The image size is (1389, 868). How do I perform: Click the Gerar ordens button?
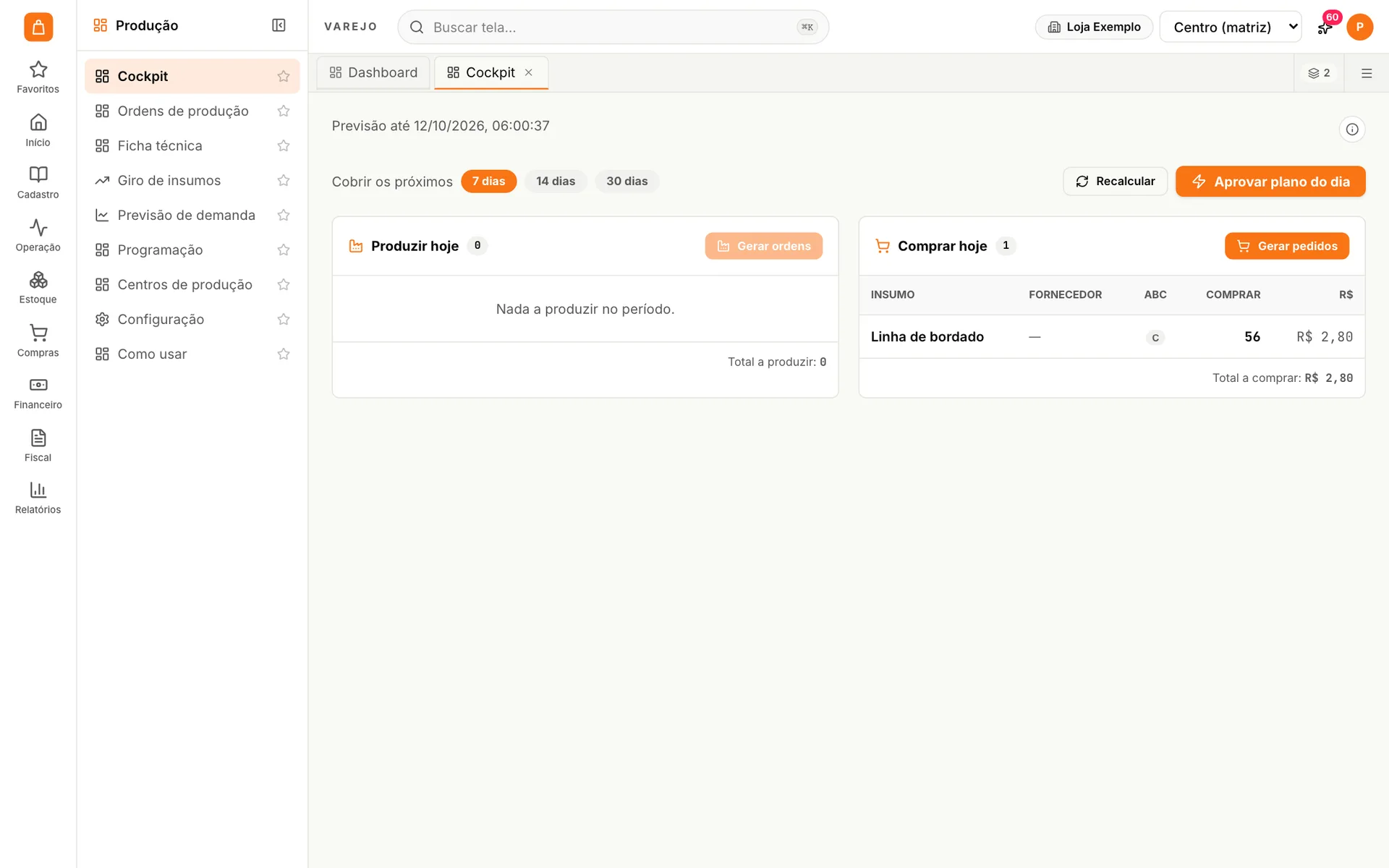click(763, 246)
